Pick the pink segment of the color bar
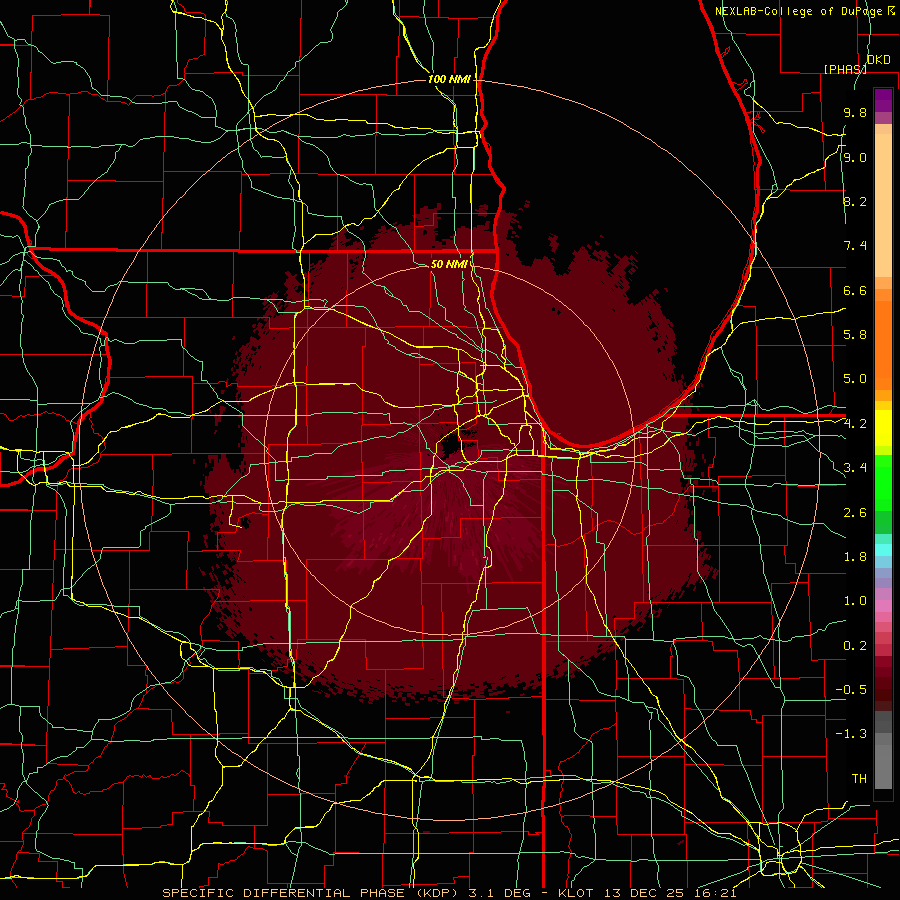Viewport: 900px width, 900px height. click(883, 606)
